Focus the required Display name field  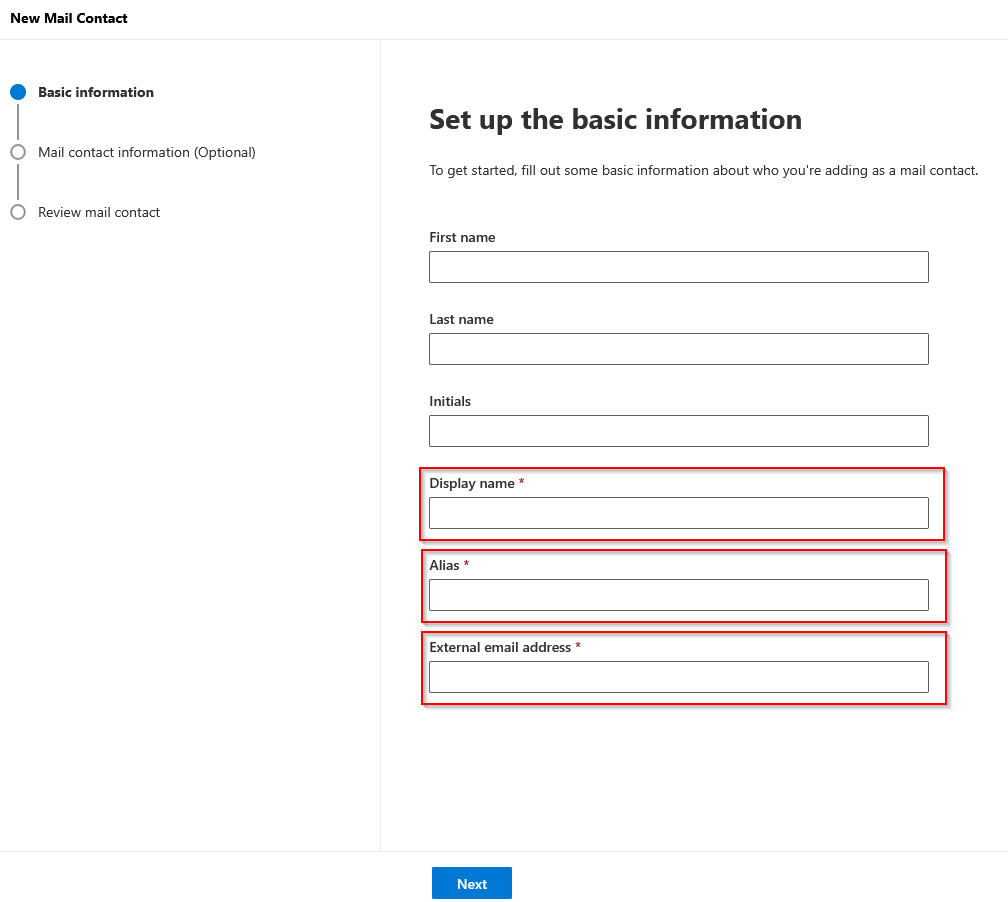[x=678, y=513]
